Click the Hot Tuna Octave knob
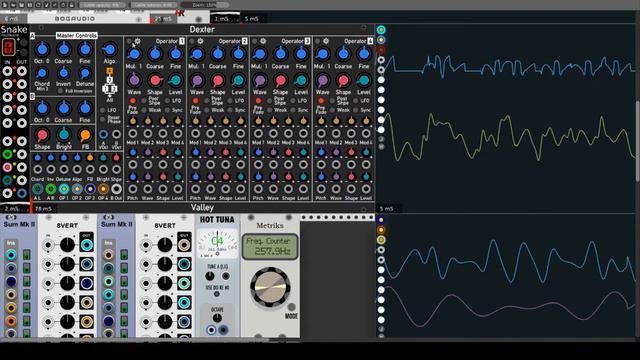This screenshot has height=360, width=640. pos(217,318)
